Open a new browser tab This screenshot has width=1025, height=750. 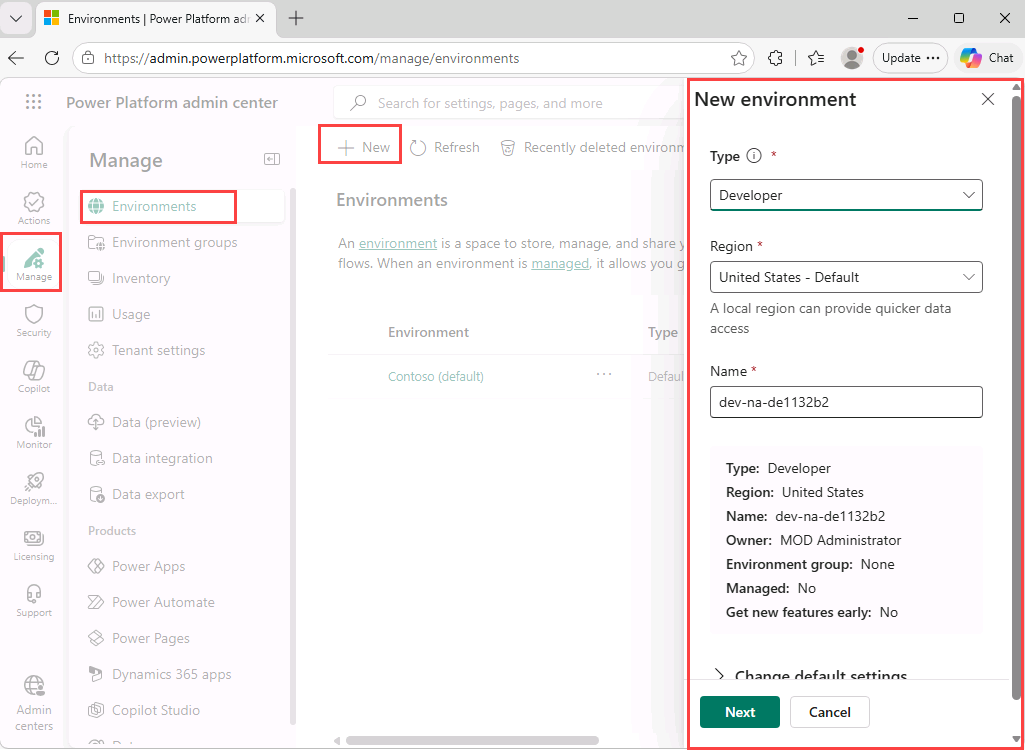point(296,18)
